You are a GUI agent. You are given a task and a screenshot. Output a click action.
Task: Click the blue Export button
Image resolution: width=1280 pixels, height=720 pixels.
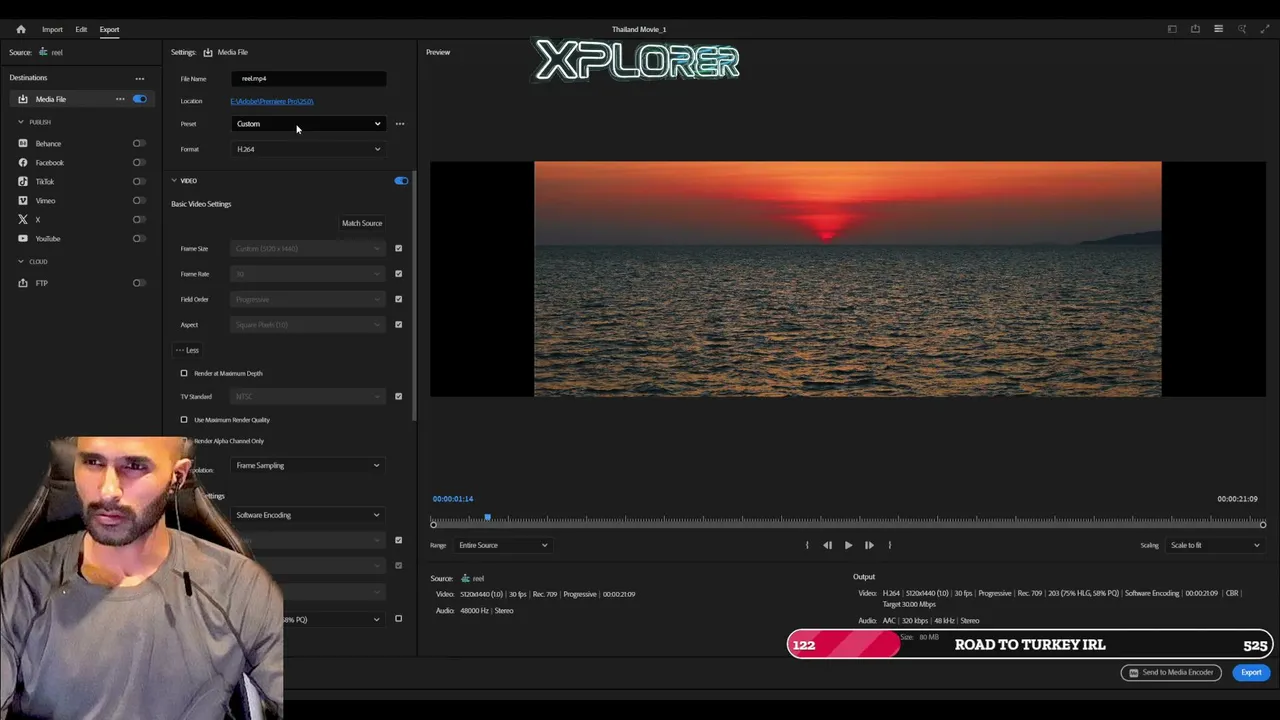click(x=1251, y=672)
